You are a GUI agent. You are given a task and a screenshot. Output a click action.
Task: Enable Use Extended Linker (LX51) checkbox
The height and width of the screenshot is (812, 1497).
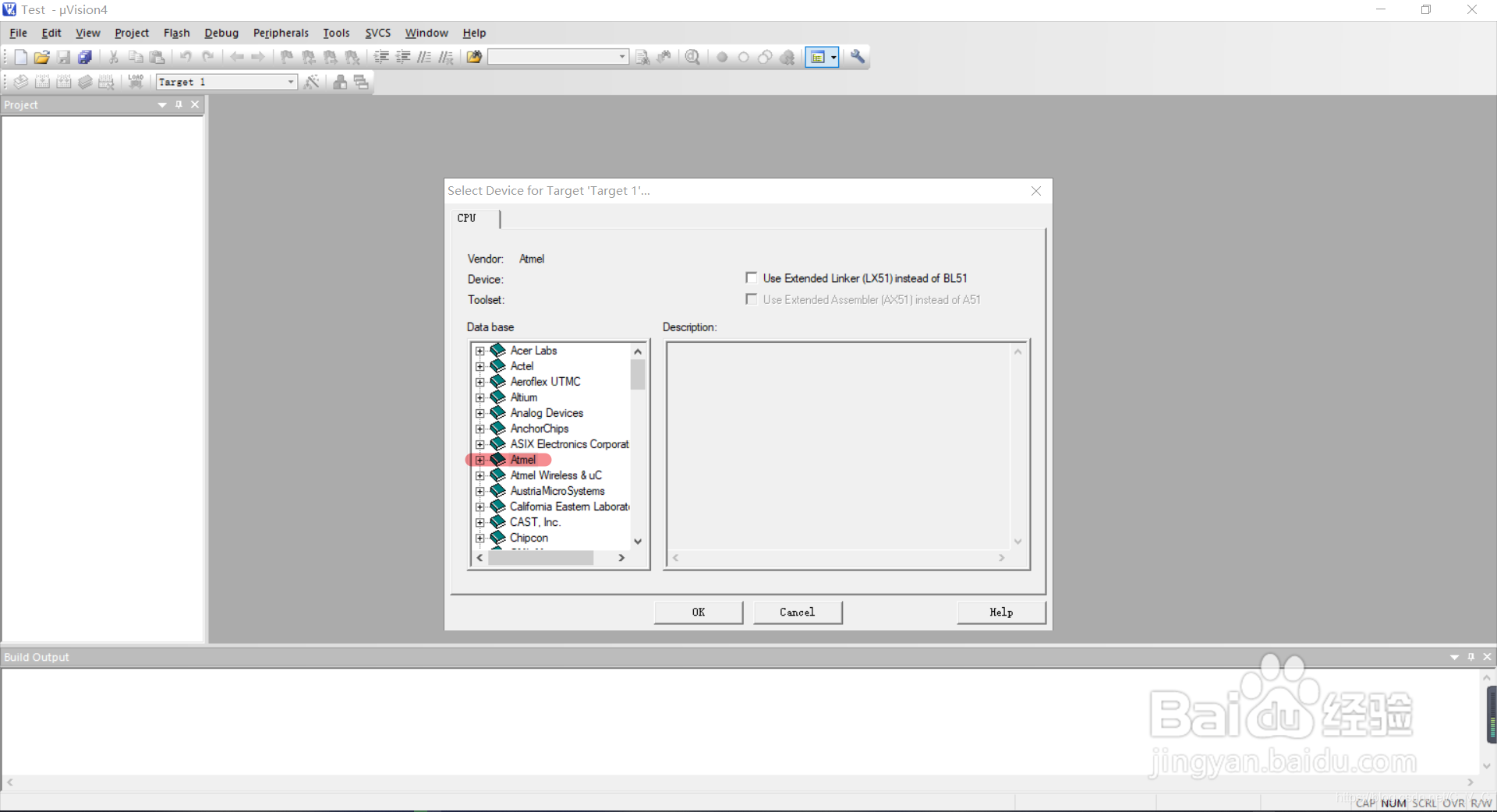(x=752, y=278)
